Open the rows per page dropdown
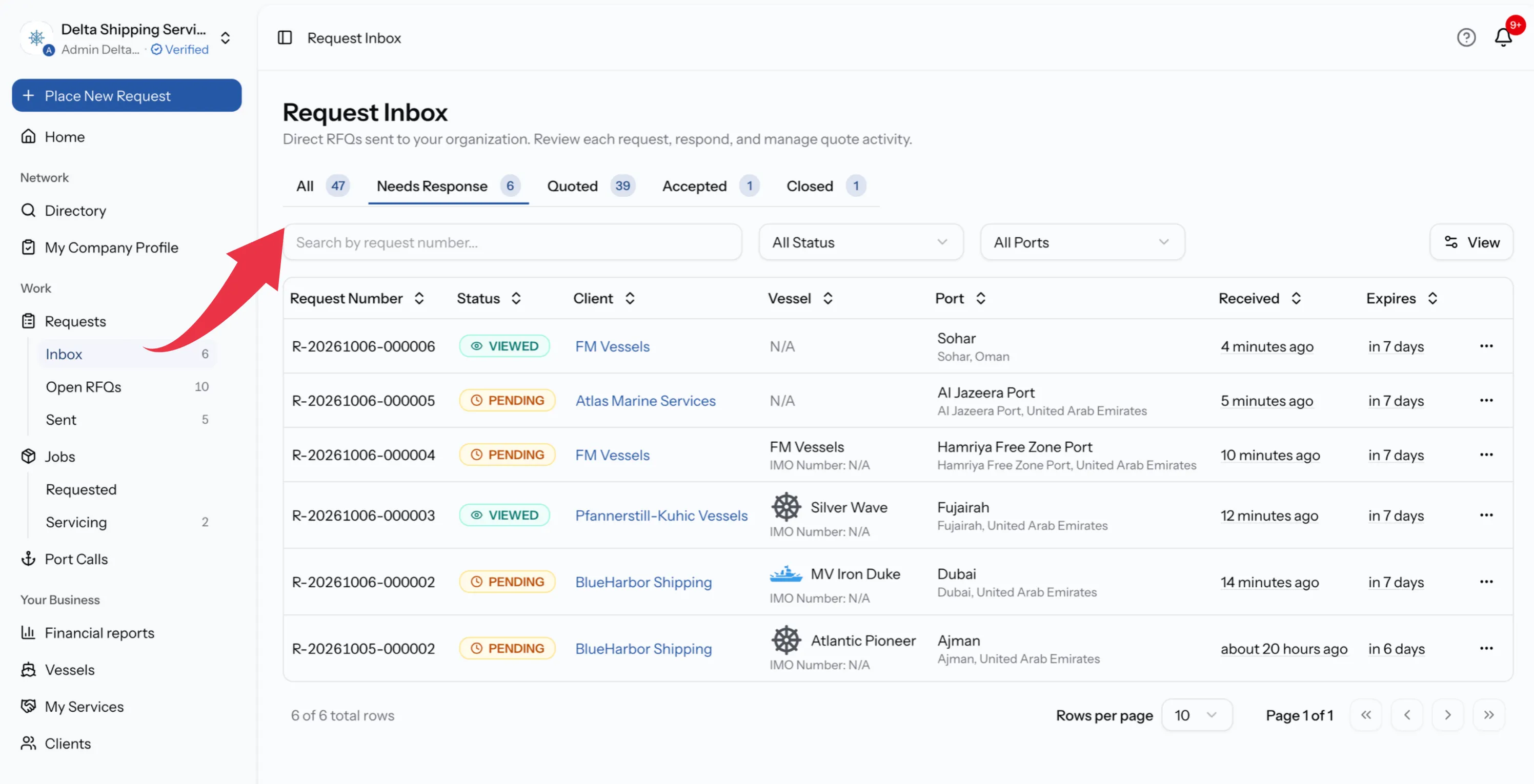This screenshot has width=1534, height=784. click(1196, 715)
